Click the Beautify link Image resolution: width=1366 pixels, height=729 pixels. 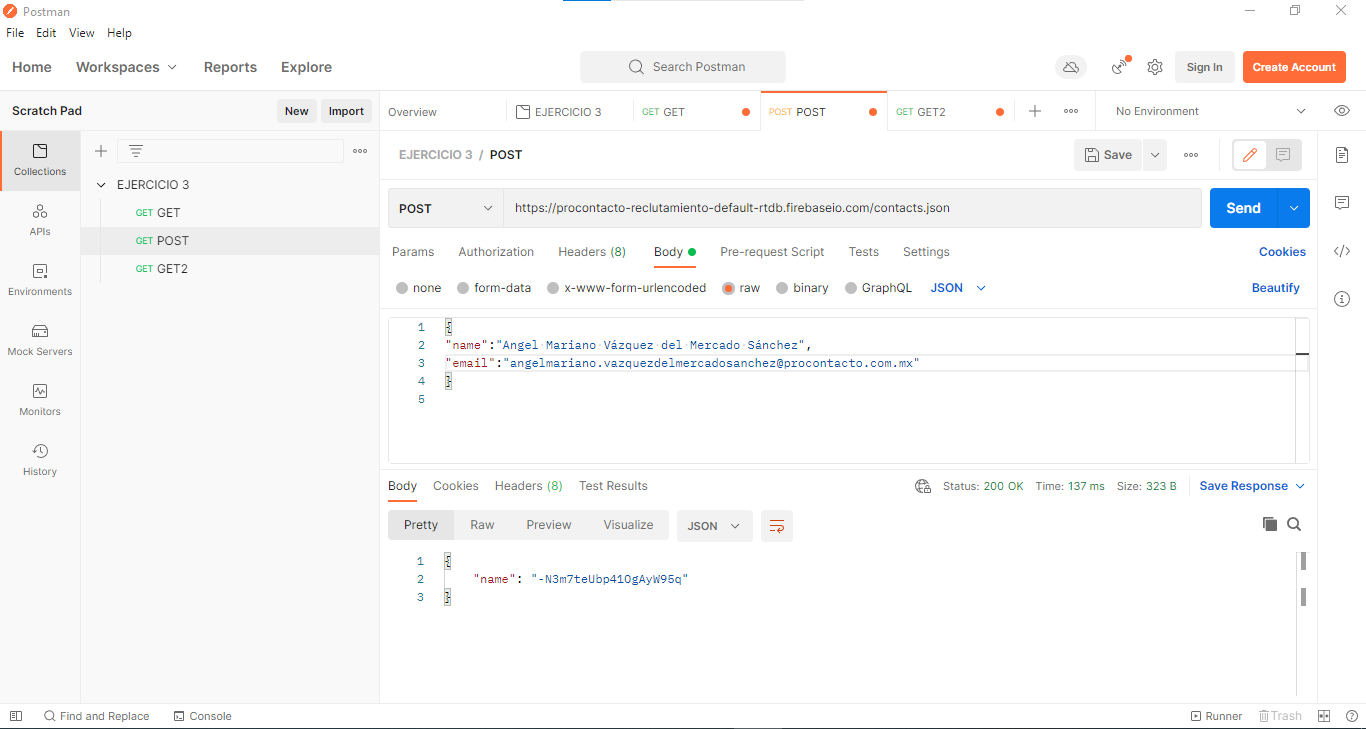point(1276,287)
